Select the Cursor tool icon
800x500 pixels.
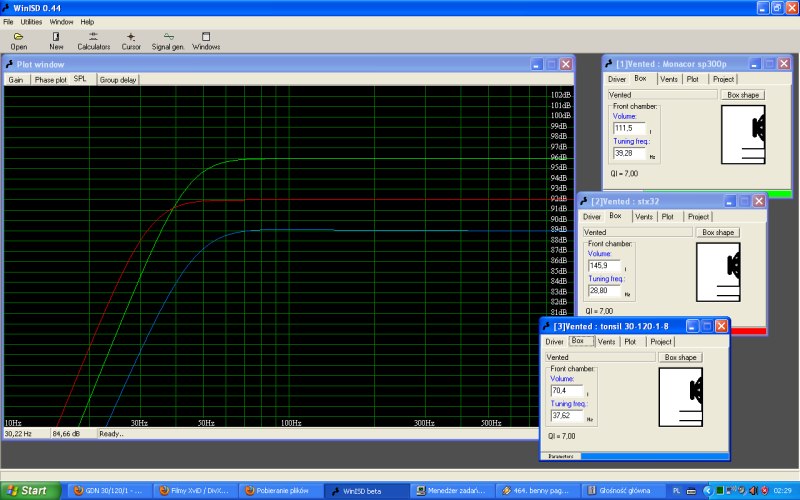click(x=131, y=40)
